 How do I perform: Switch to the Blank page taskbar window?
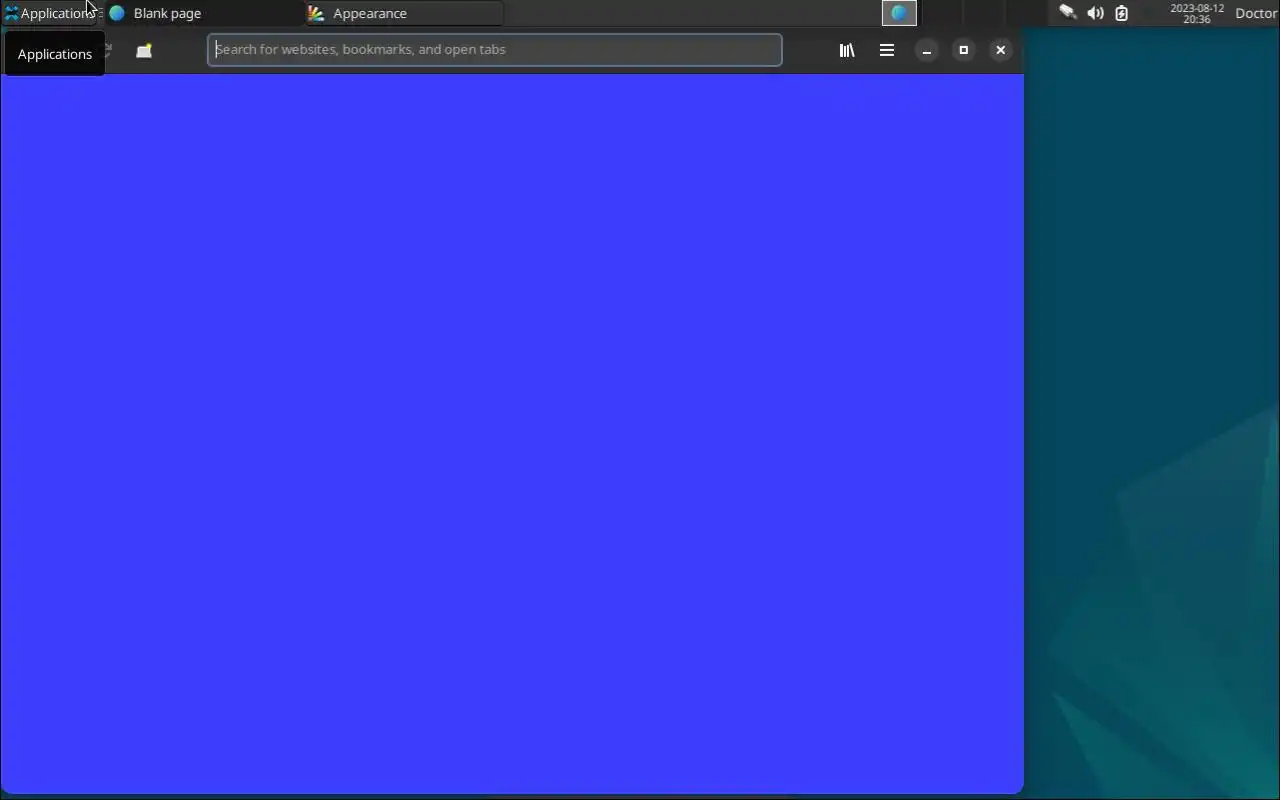(x=204, y=13)
